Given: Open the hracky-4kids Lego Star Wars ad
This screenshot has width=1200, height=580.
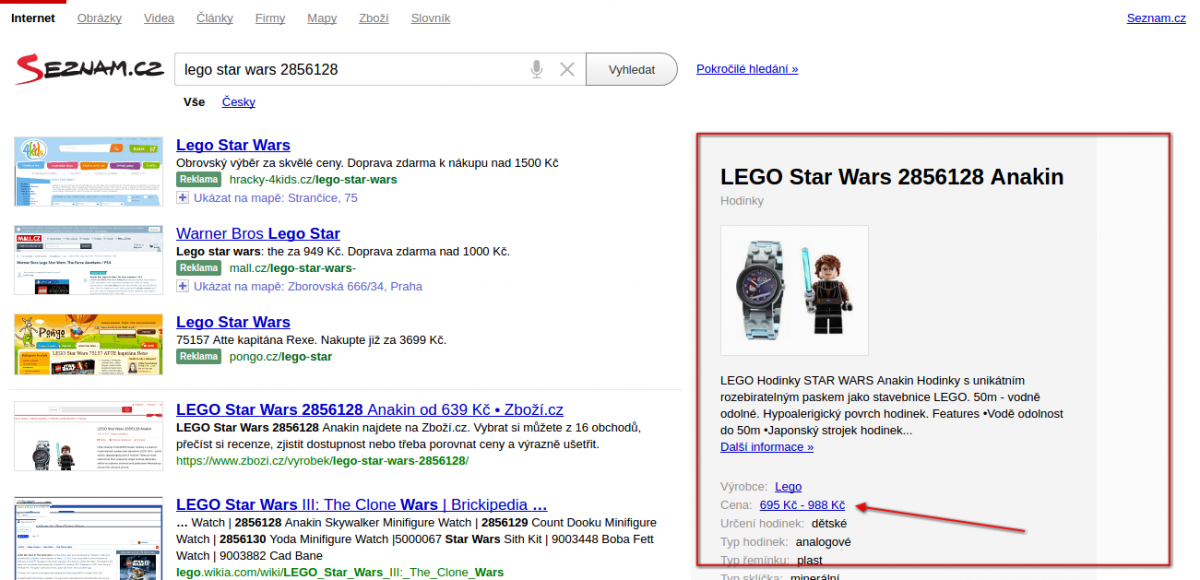Looking at the screenshot, I should click(x=233, y=145).
